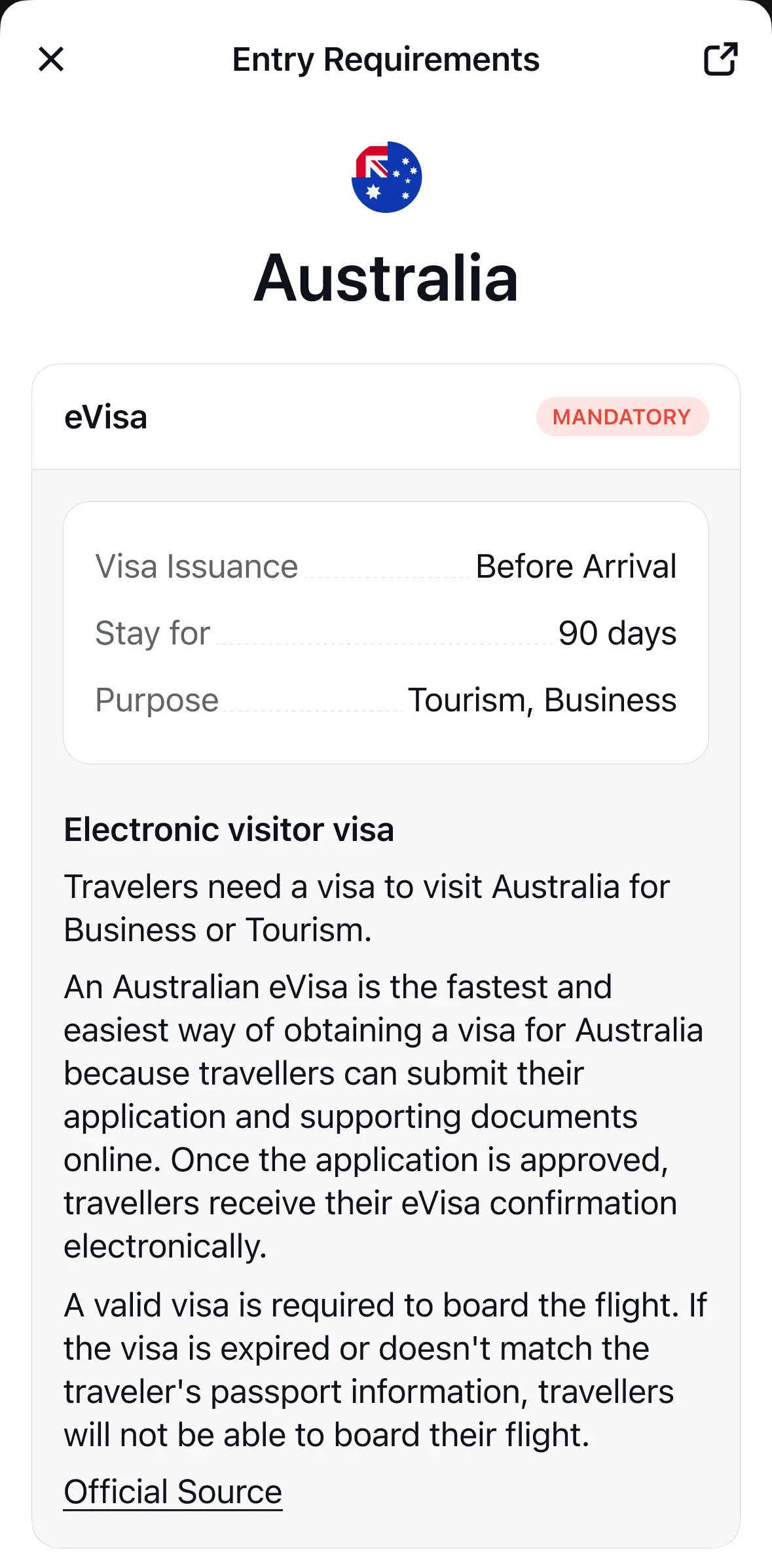This screenshot has width=772, height=1568.
Task: Open the Official Source link
Action: tap(173, 1492)
